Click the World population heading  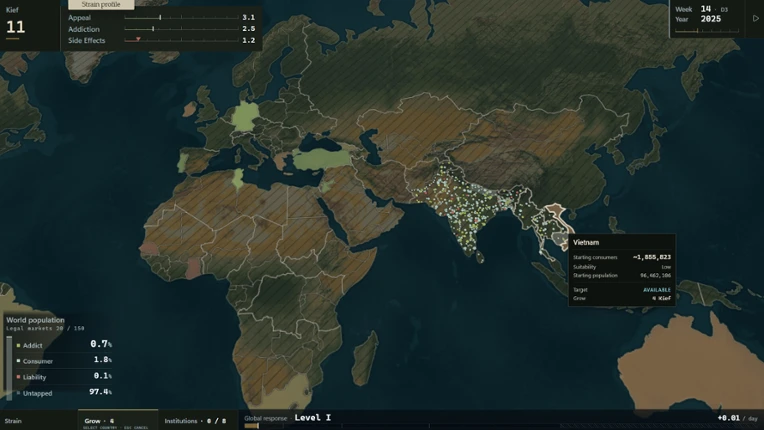[35, 320]
